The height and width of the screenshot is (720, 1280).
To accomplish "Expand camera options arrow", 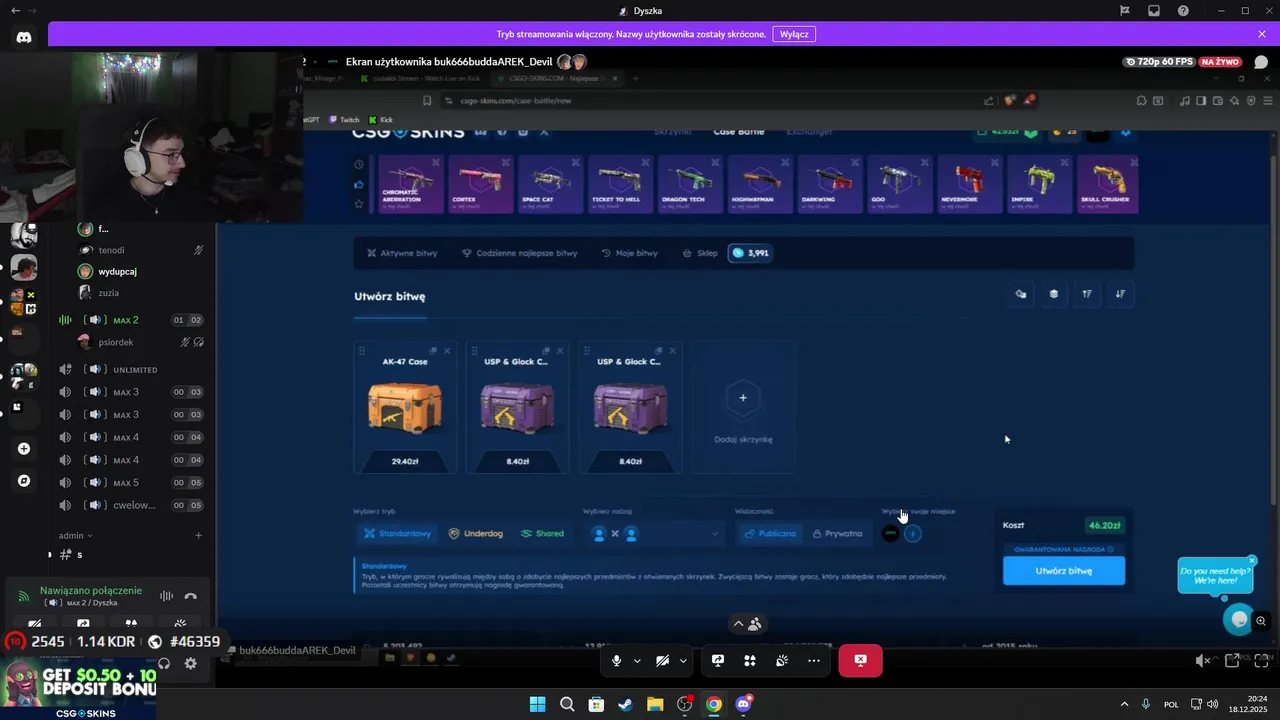I will point(683,661).
